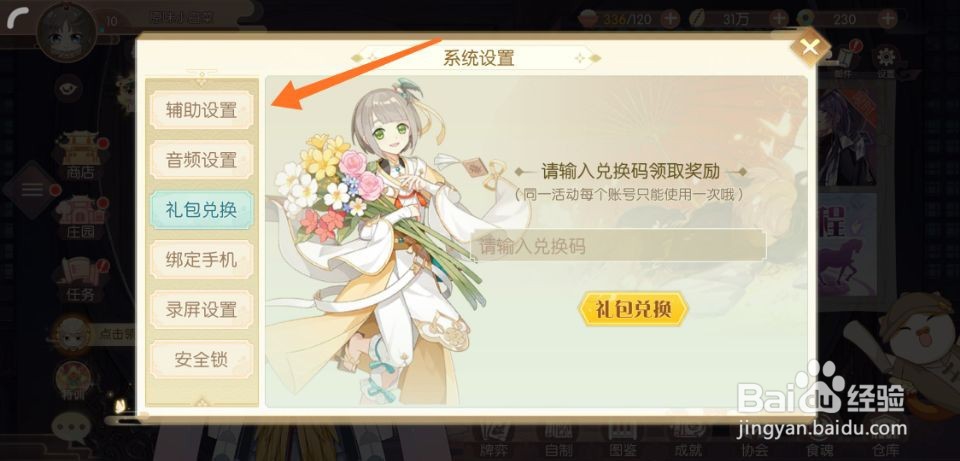
Task: Open the 商店 shop icon
Action: click(80, 157)
